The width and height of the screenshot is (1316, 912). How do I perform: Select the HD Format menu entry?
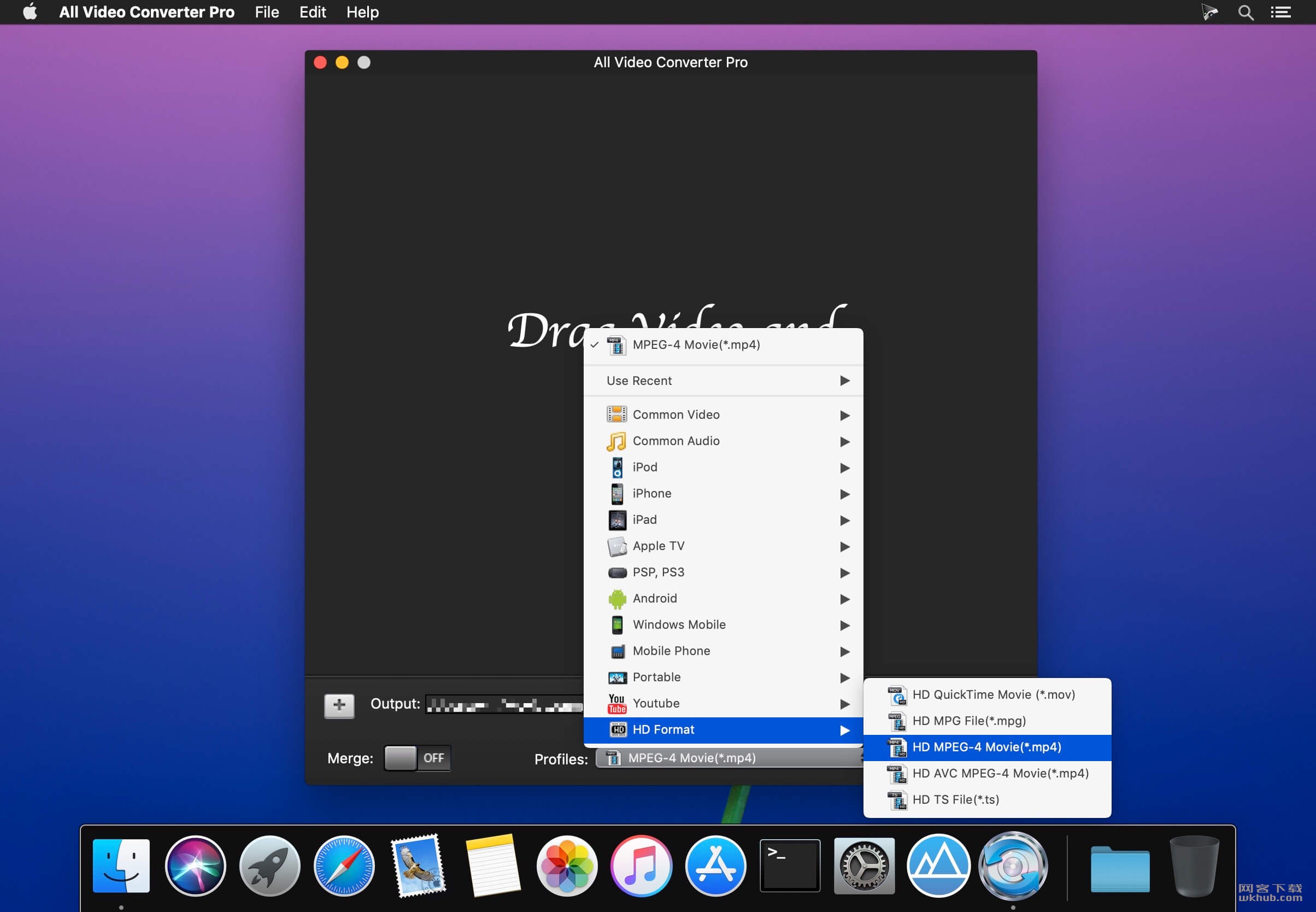(723, 730)
